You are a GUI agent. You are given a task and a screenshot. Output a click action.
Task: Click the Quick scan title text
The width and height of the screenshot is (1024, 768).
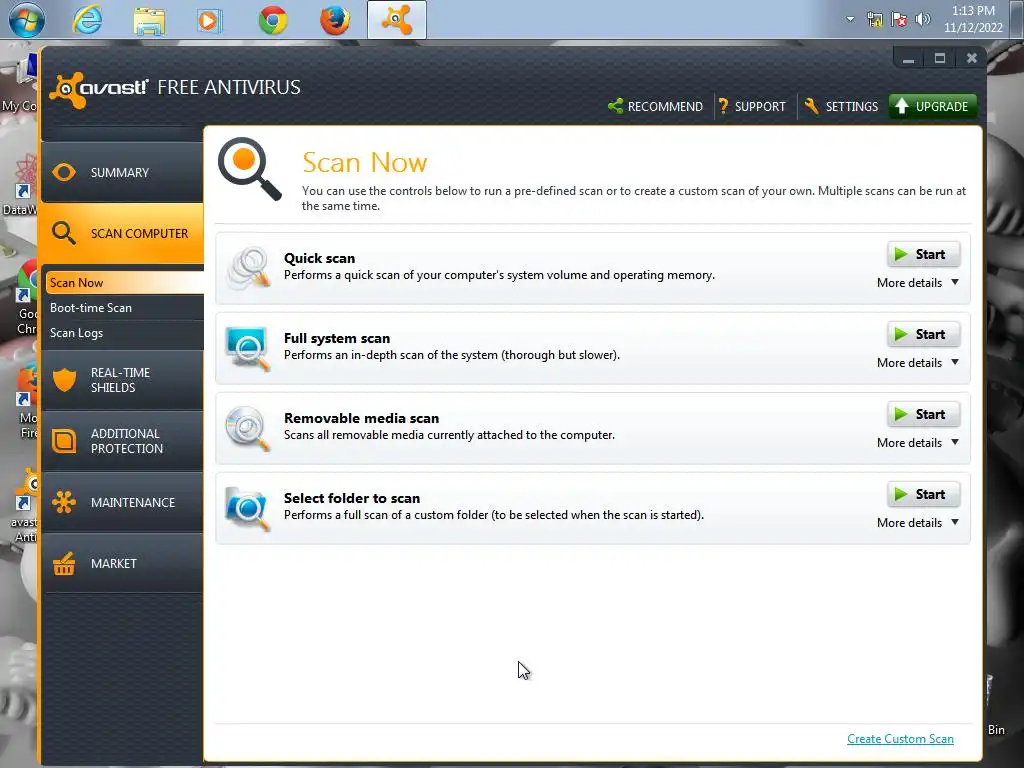pyautogui.click(x=319, y=258)
